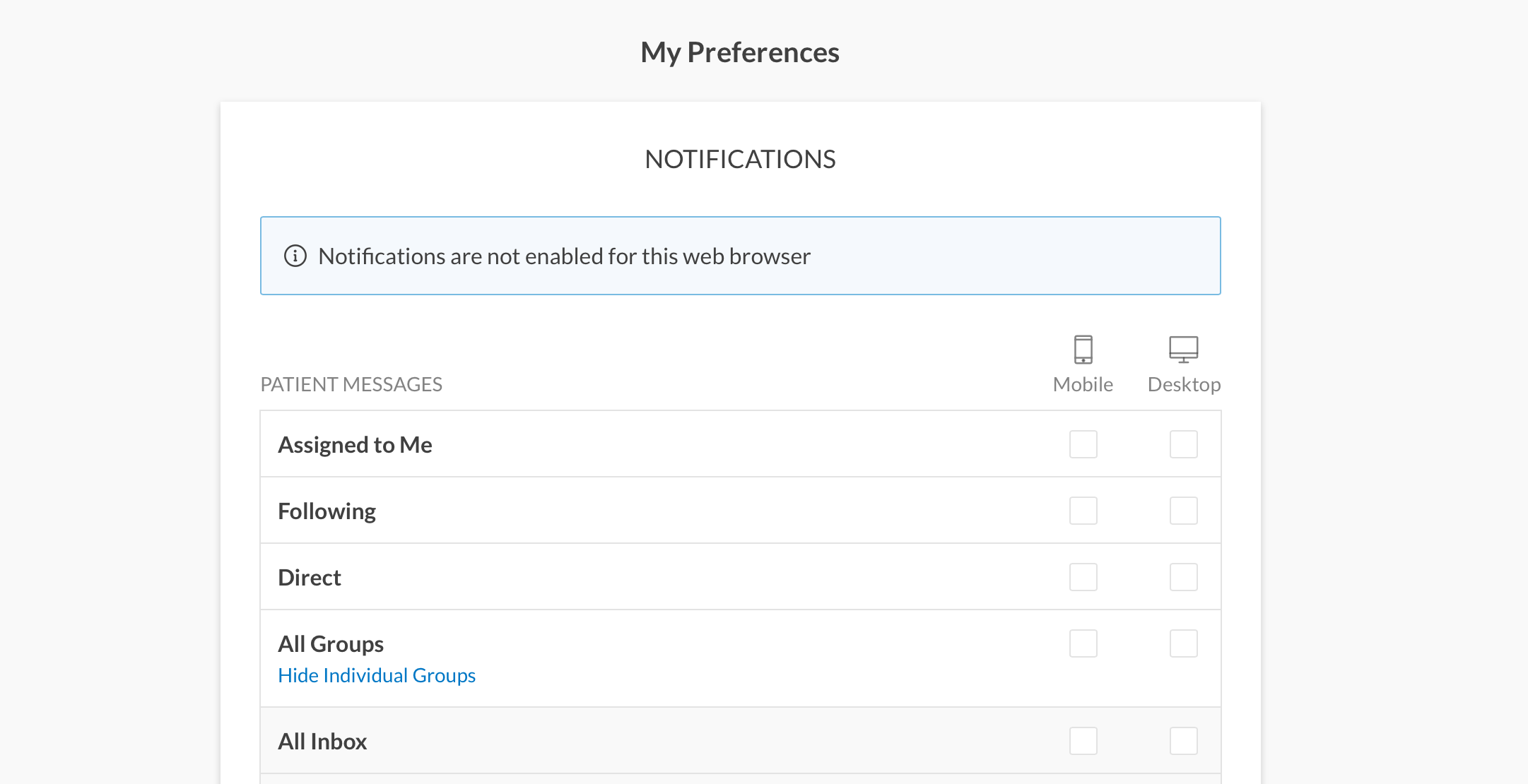
Task: Click the notifications not enabled banner text
Action: [564, 256]
